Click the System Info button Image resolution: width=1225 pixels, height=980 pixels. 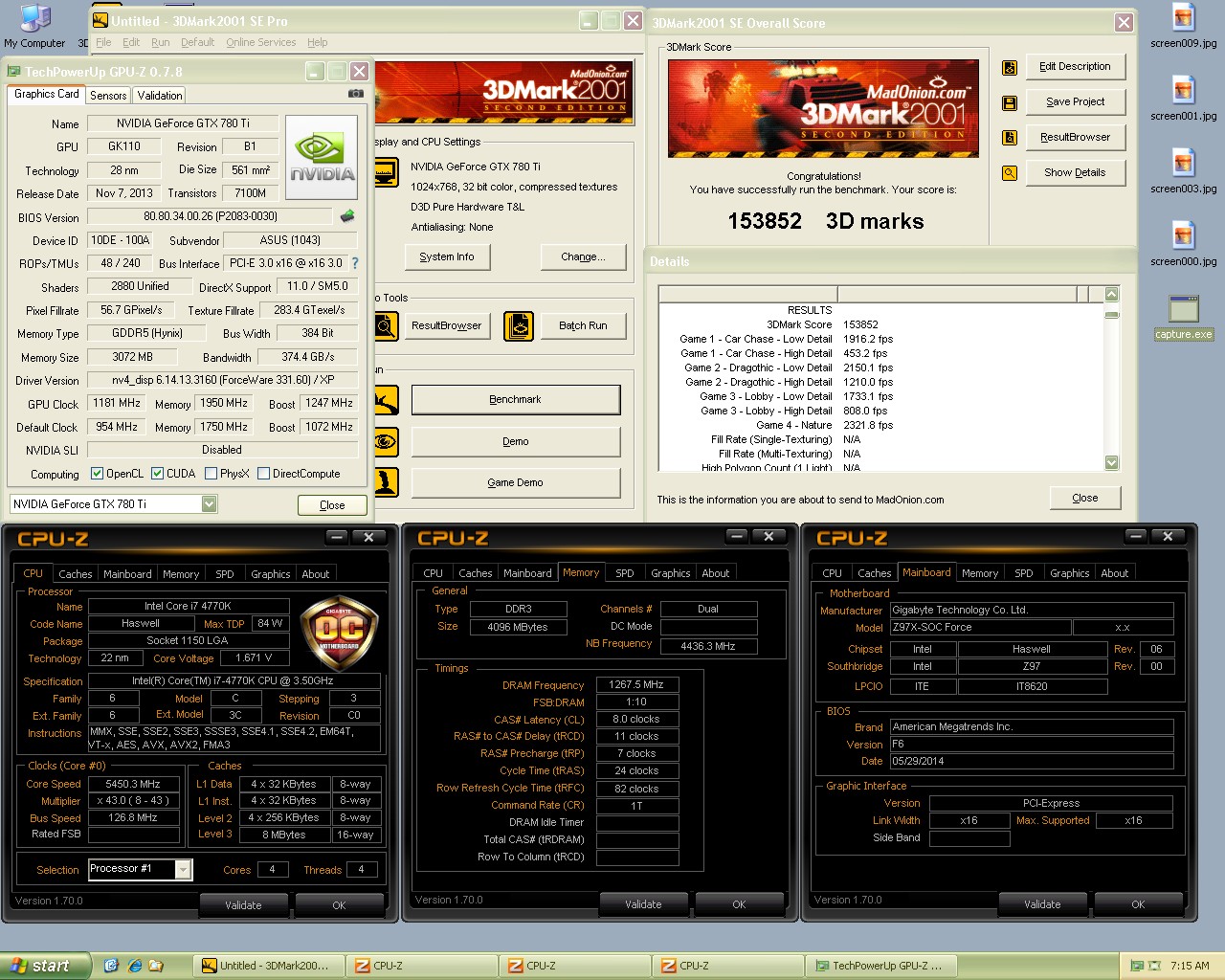click(x=447, y=257)
